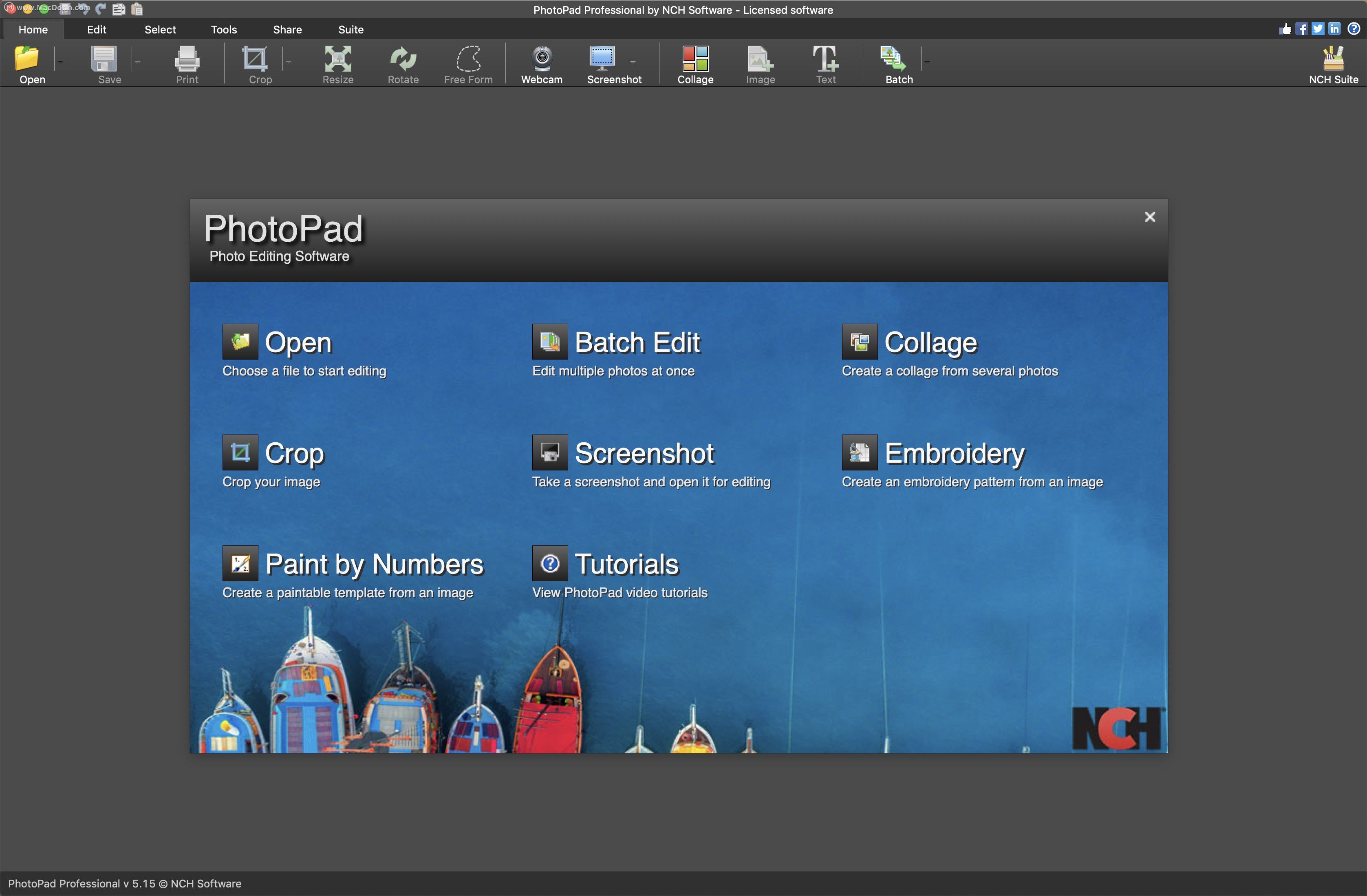Click the Print toolbar icon

point(187,58)
